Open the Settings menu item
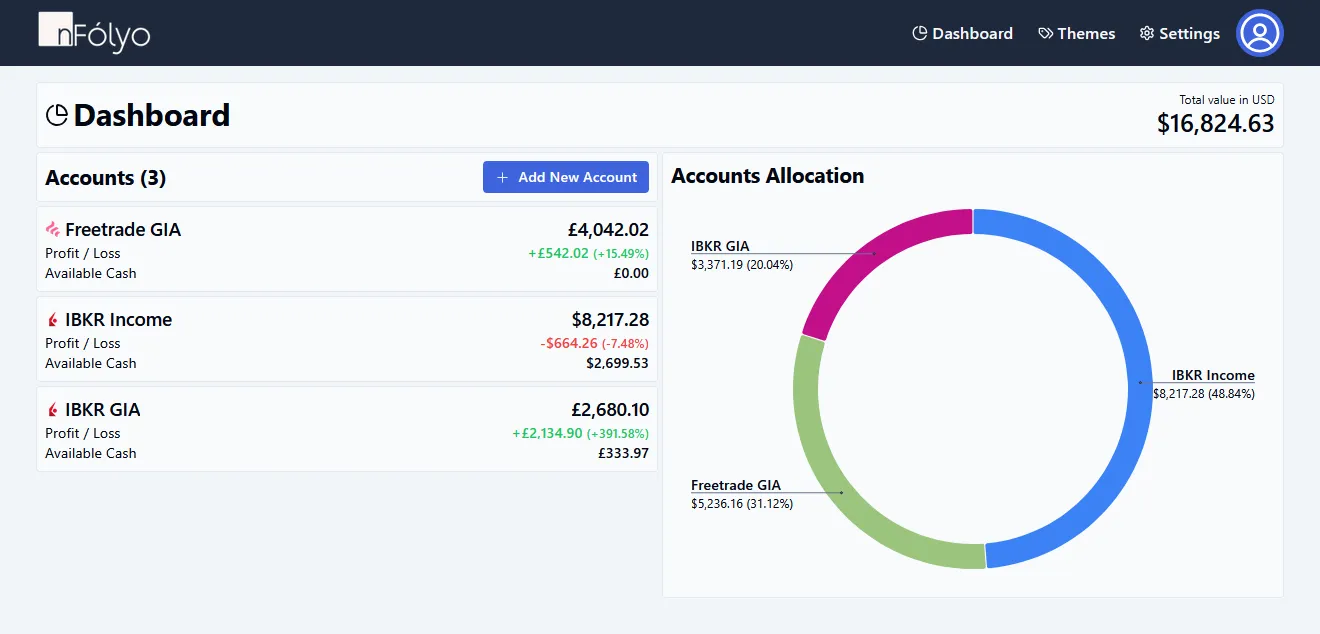Viewport: 1320px width, 634px height. coord(1180,34)
